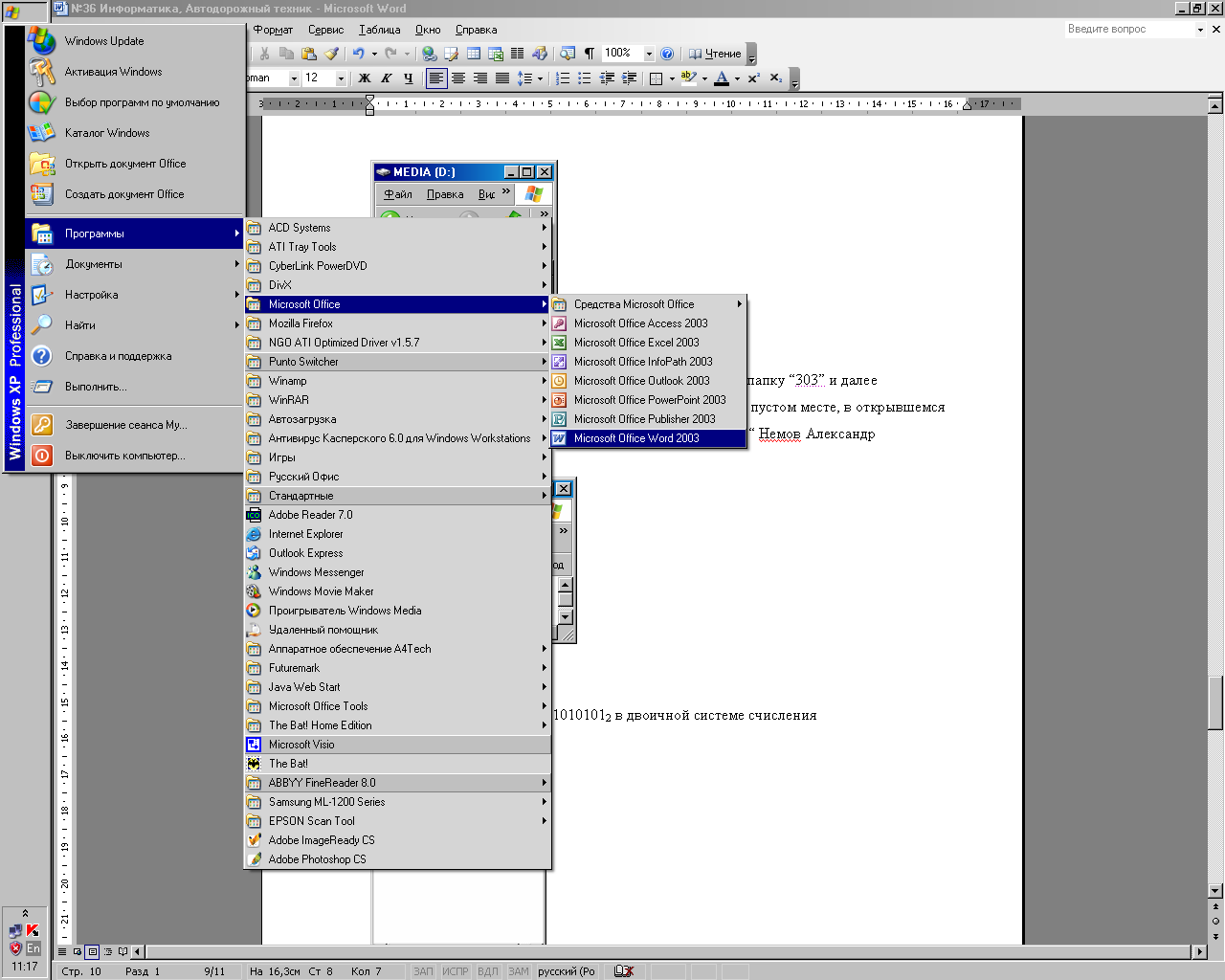Screen dimensions: 1225x980
Task: Open the font size 12 dropdown
Action: coord(341,78)
